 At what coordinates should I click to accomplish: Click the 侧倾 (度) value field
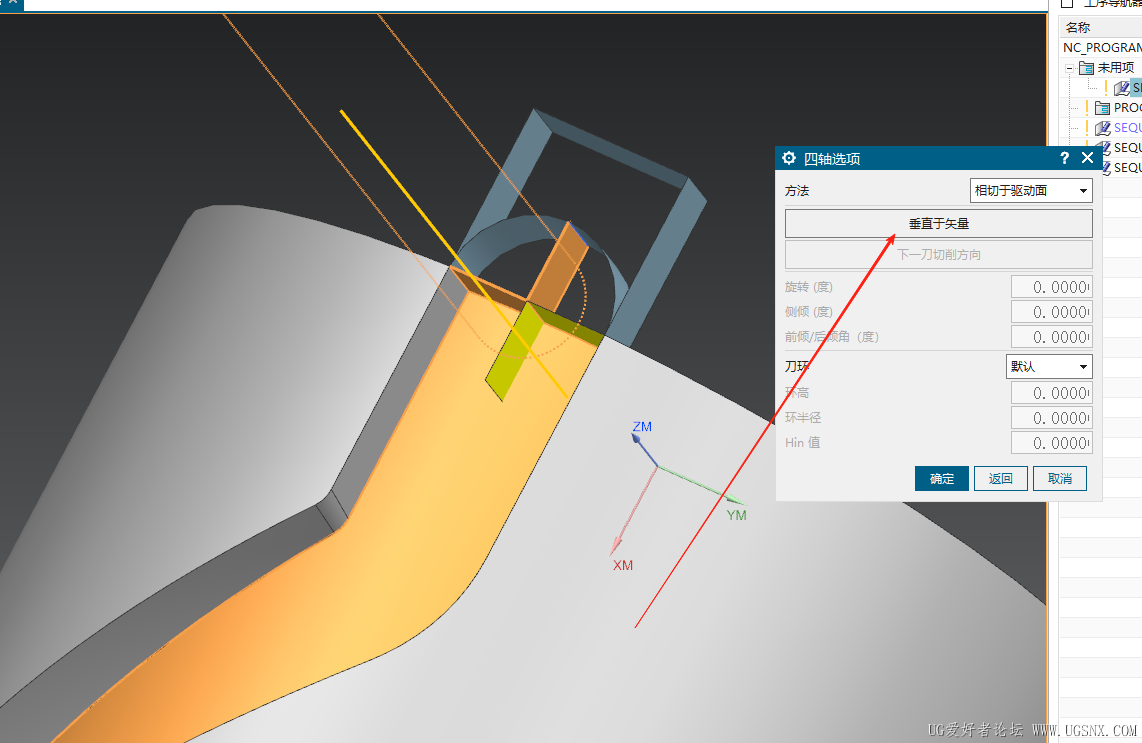[1052, 312]
